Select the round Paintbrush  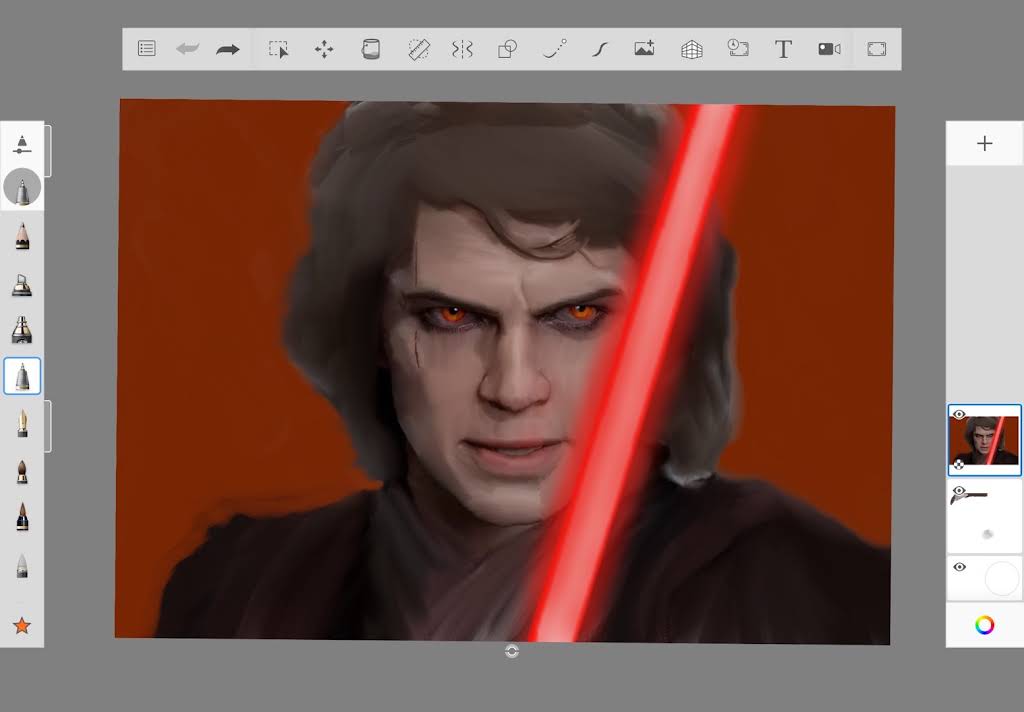coord(22,471)
